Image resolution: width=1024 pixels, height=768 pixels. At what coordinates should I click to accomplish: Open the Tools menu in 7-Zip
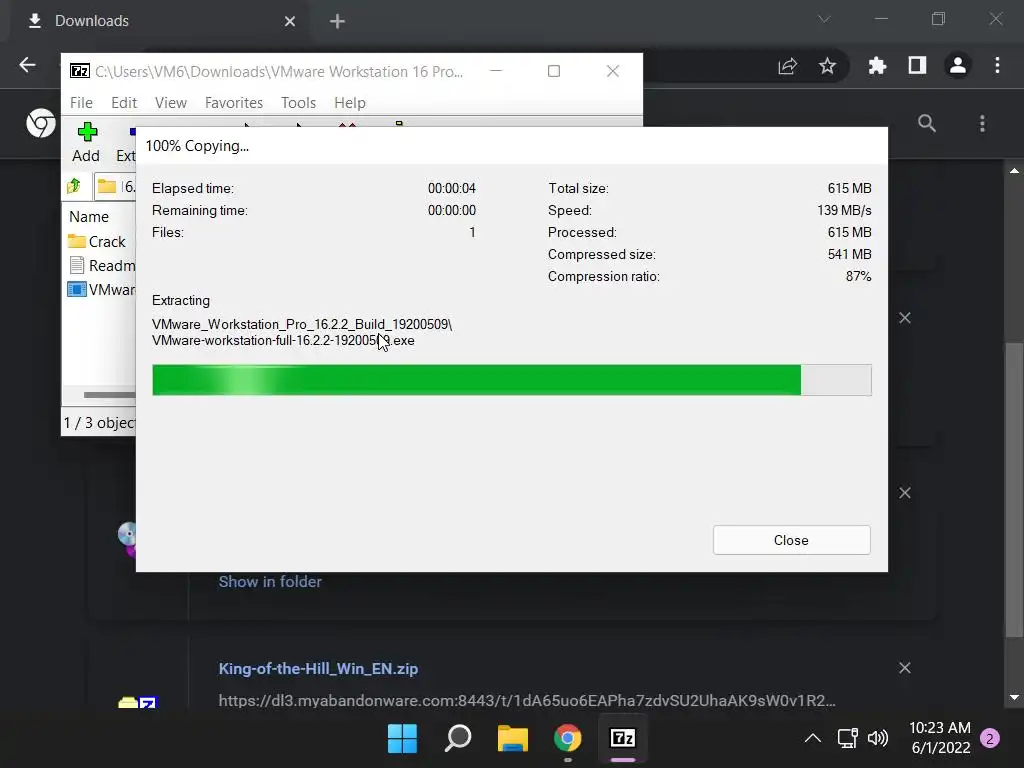click(298, 103)
